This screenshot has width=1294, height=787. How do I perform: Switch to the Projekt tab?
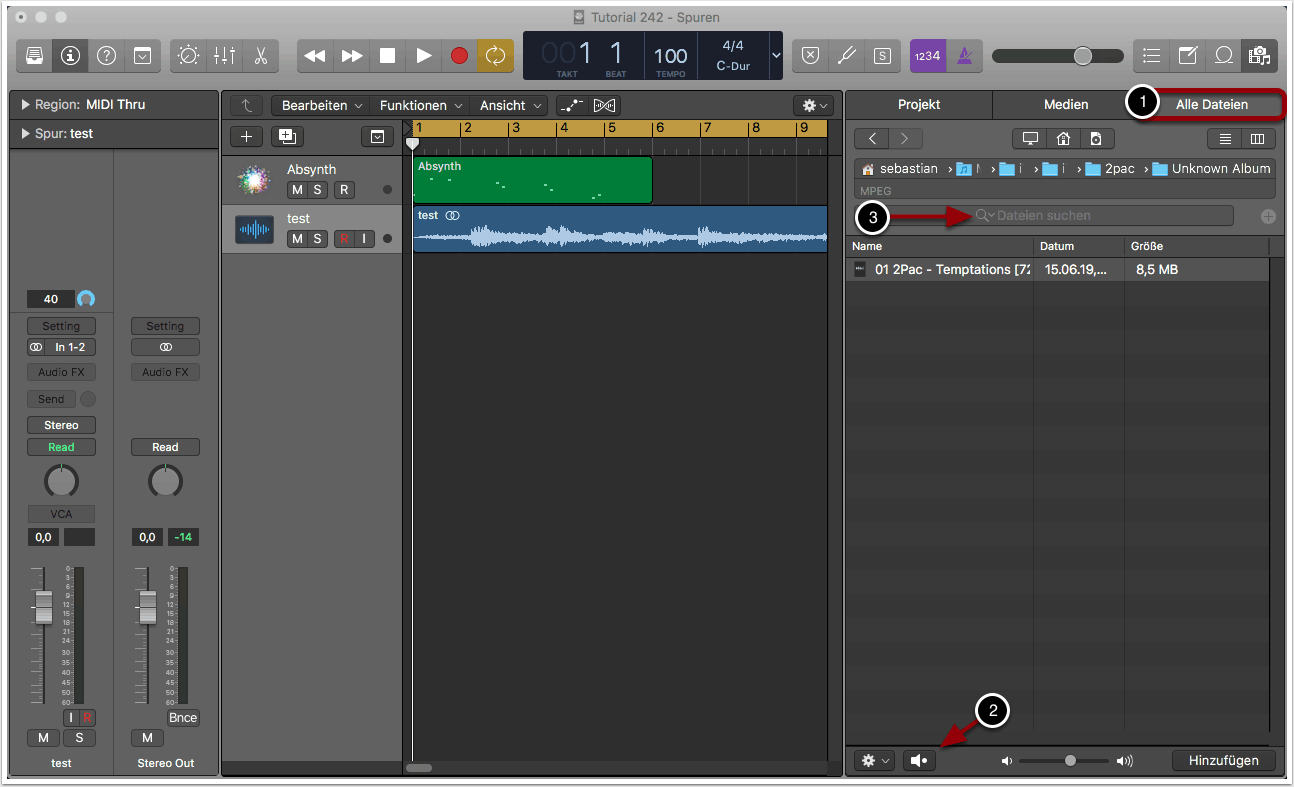click(x=918, y=104)
